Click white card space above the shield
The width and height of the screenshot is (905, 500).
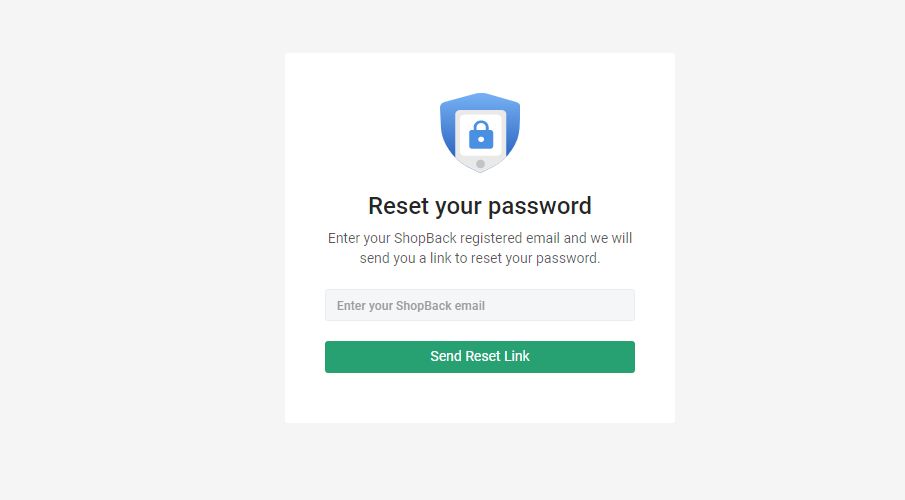(479, 70)
